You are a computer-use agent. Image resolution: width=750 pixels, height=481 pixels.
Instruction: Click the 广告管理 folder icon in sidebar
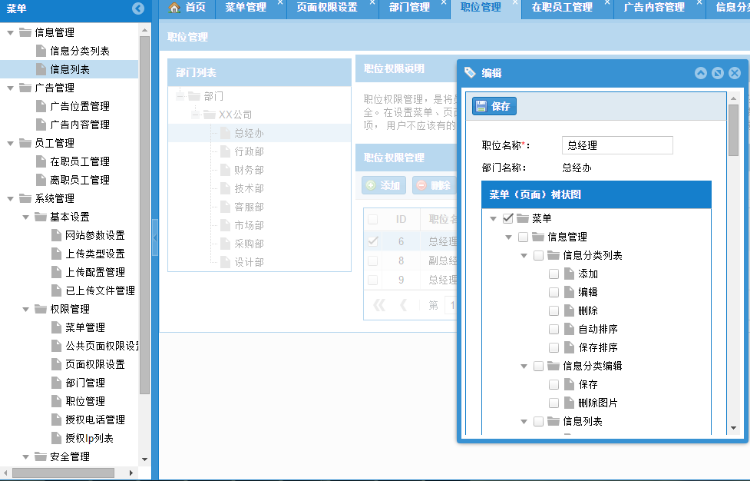point(25,87)
